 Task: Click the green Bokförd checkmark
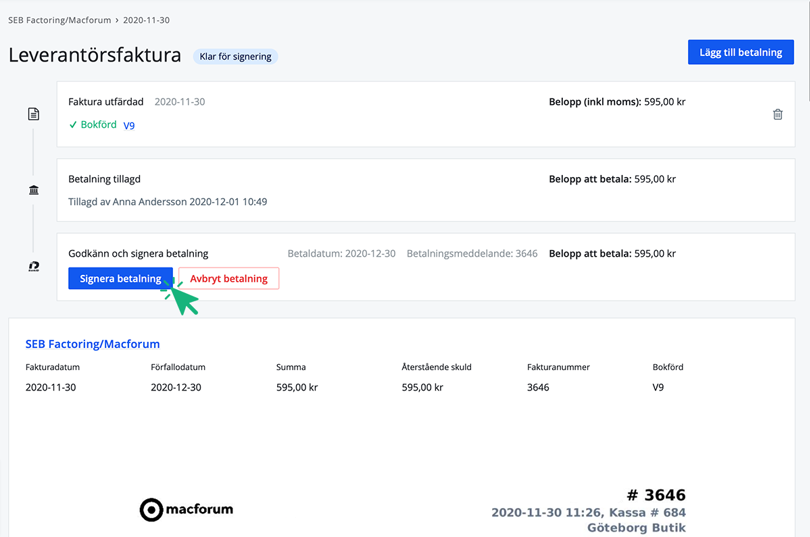73,125
